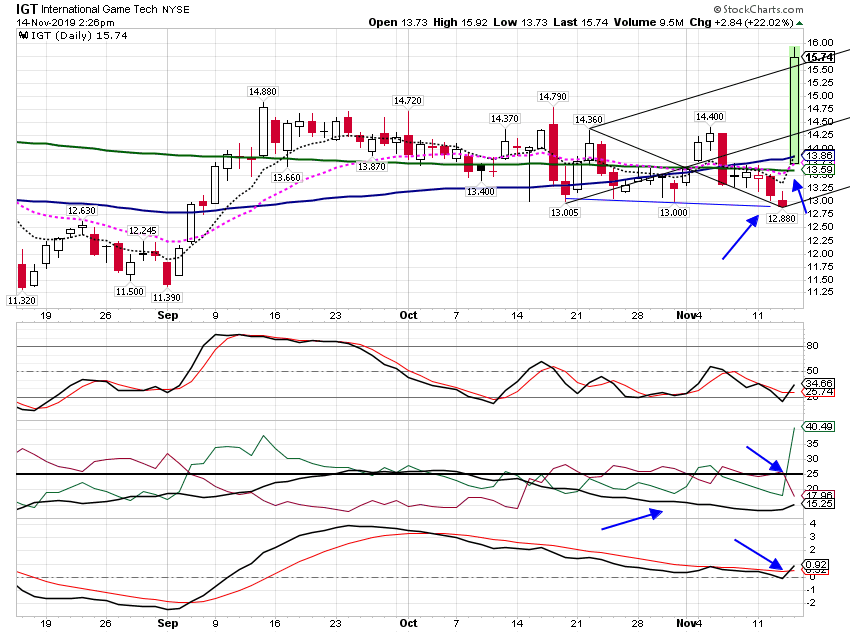Select the company name International Game Tech
The height and width of the screenshot is (633, 850).
[x=99, y=10]
